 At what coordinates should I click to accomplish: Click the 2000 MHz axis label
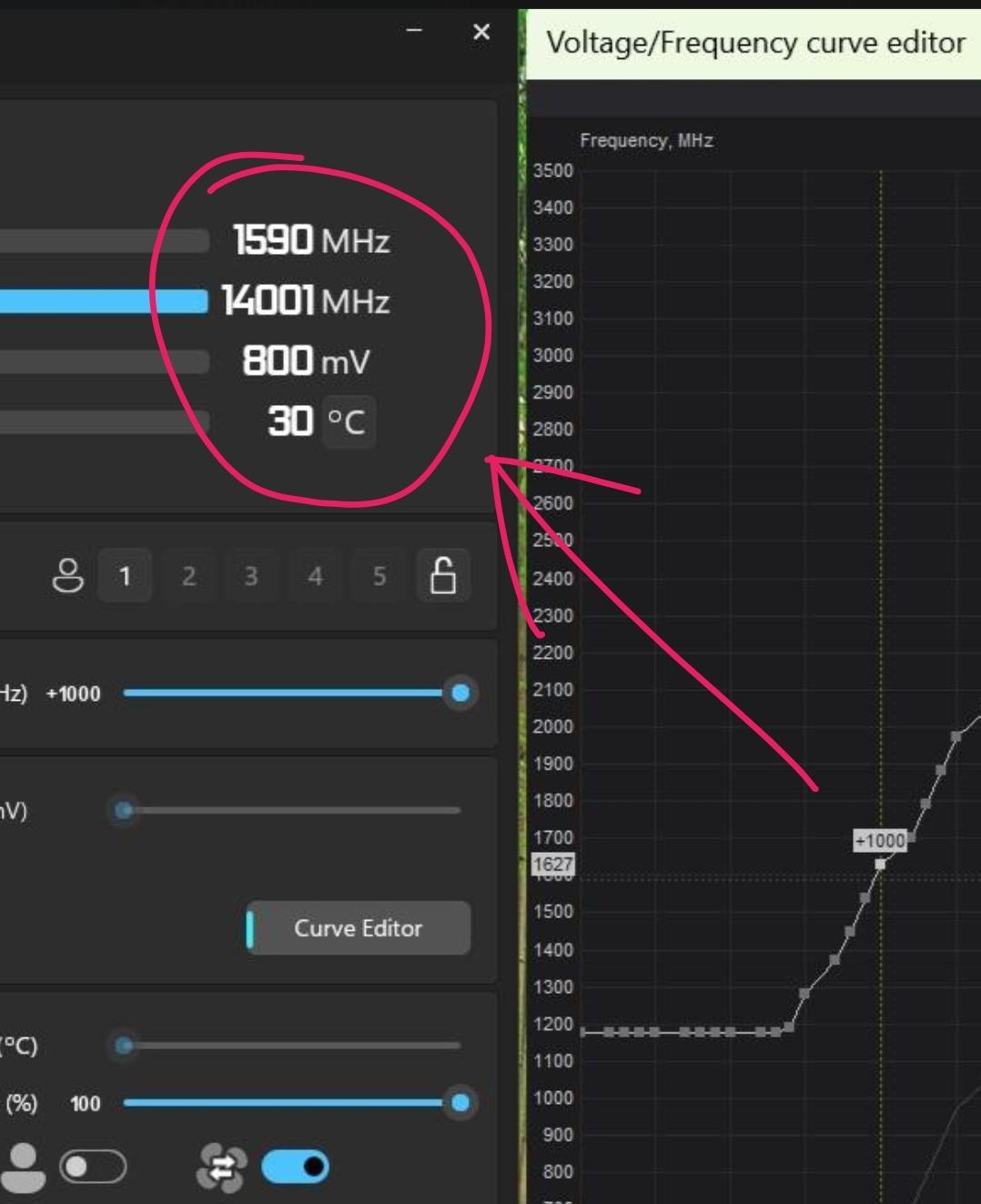click(x=552, y=726)
